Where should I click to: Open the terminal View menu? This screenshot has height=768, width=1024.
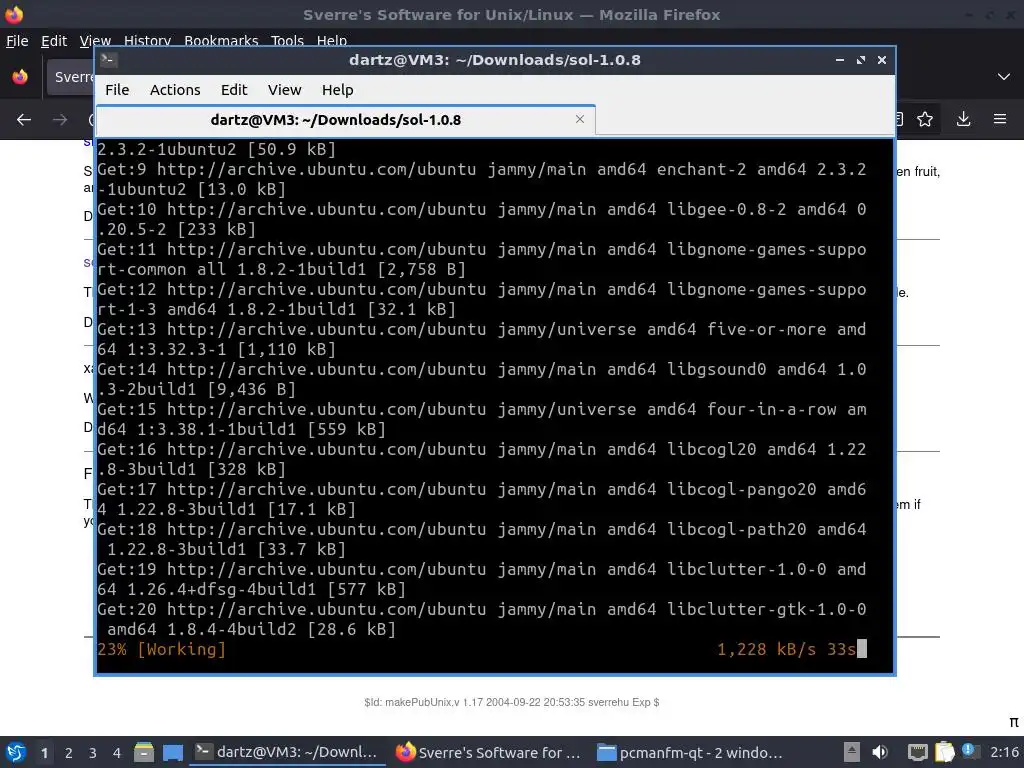pyautogui.click(x=285, y=89)
